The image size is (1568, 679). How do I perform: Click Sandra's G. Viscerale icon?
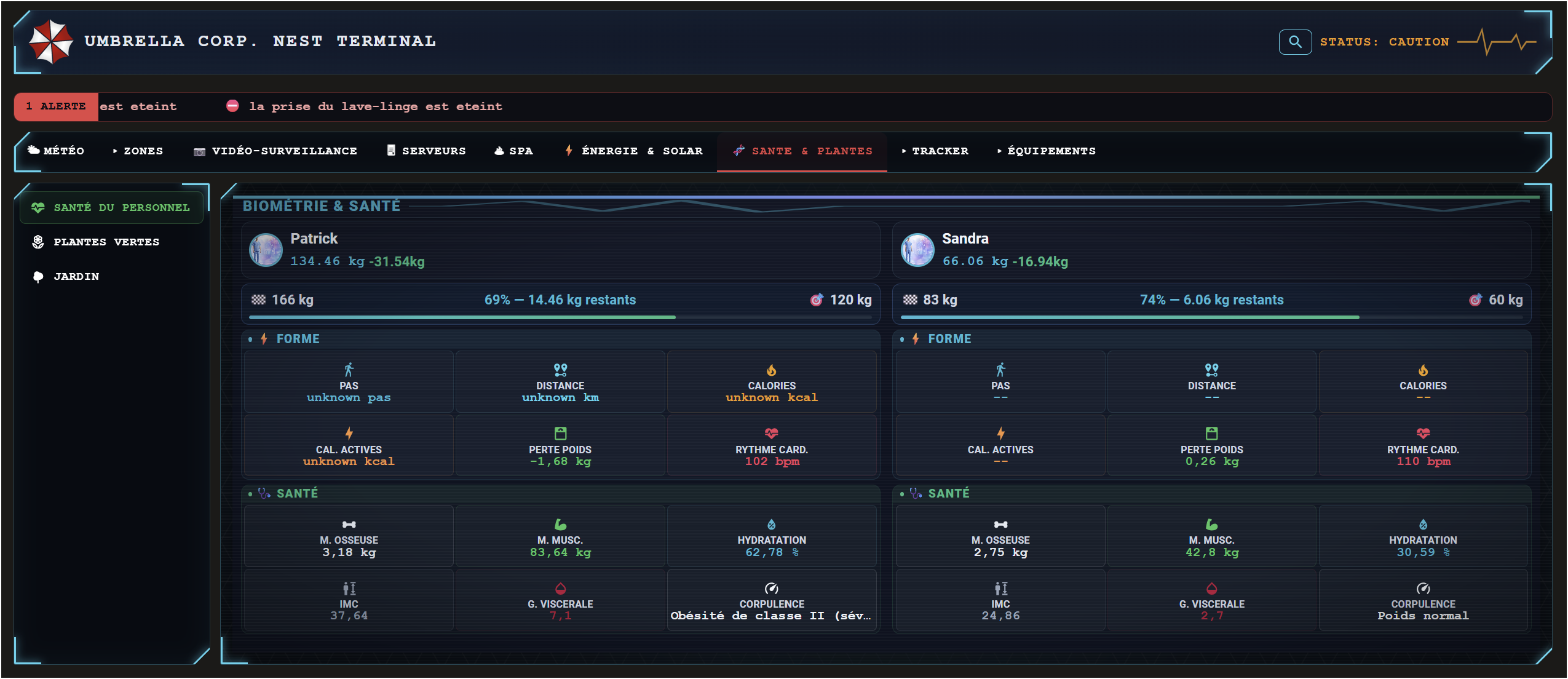pyautogui.click(x=1211, y=588)
